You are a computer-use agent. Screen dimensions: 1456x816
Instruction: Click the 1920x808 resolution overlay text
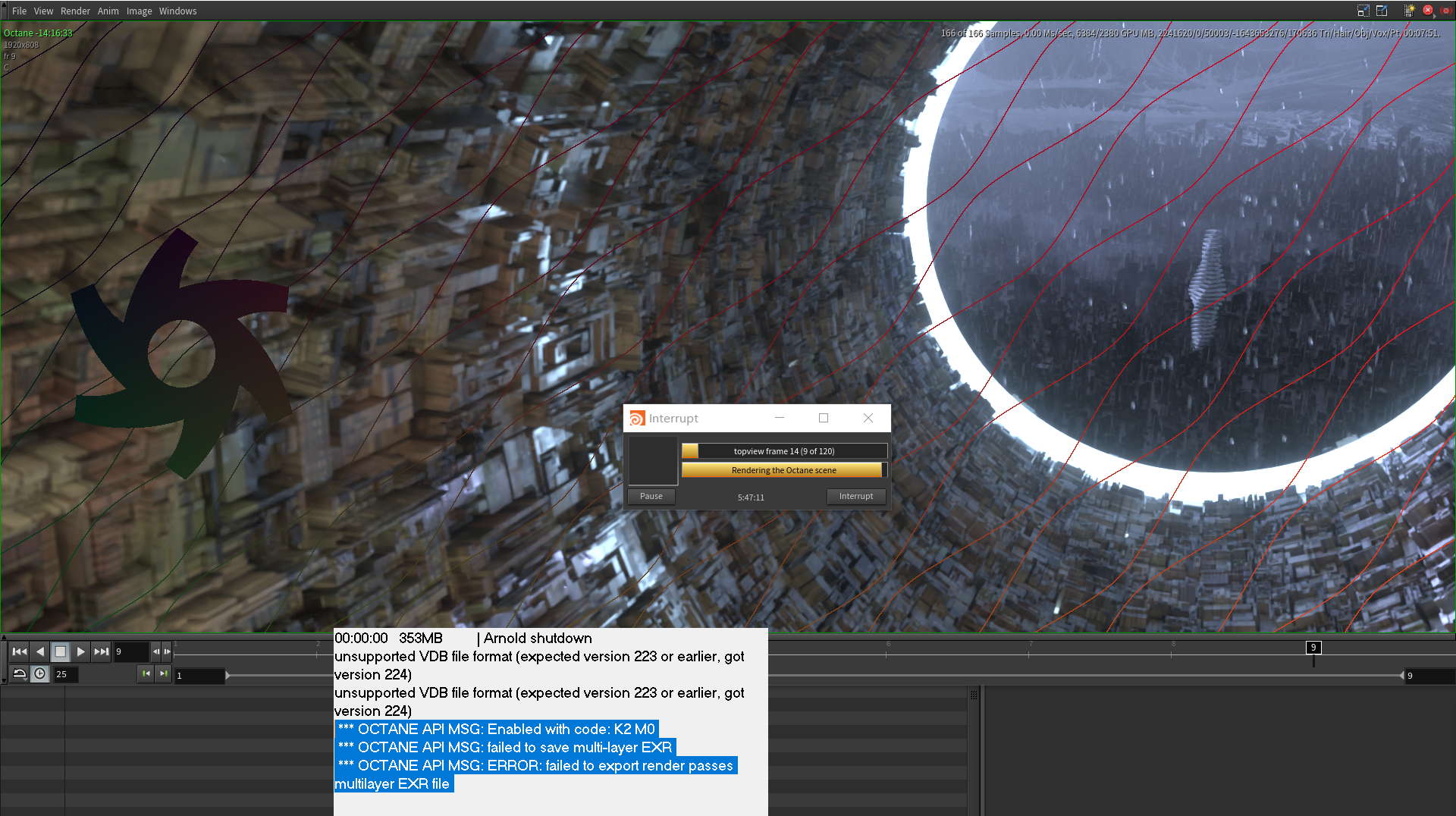click(21, 45)
